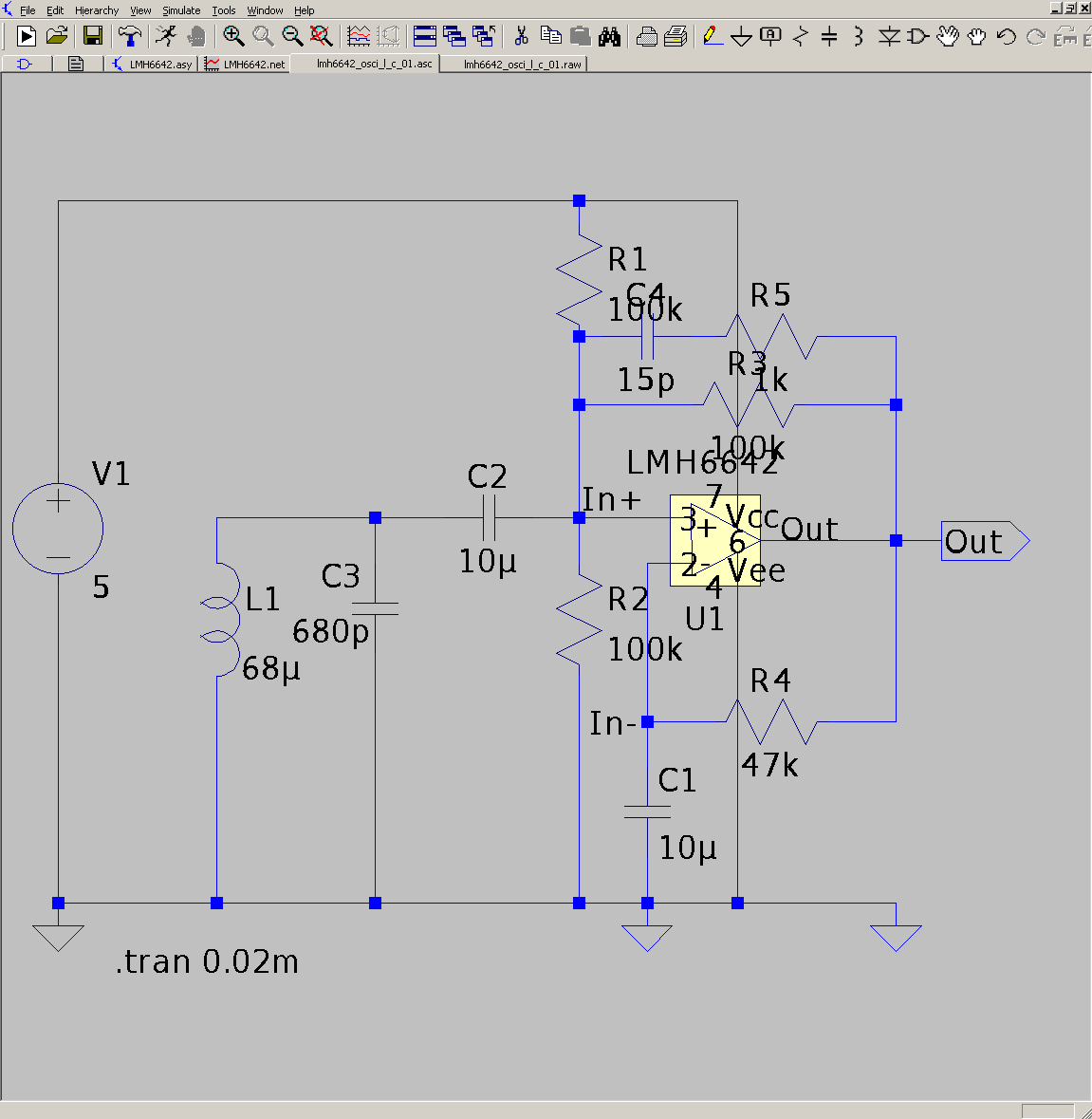Open the Help menu

(304, 10)
